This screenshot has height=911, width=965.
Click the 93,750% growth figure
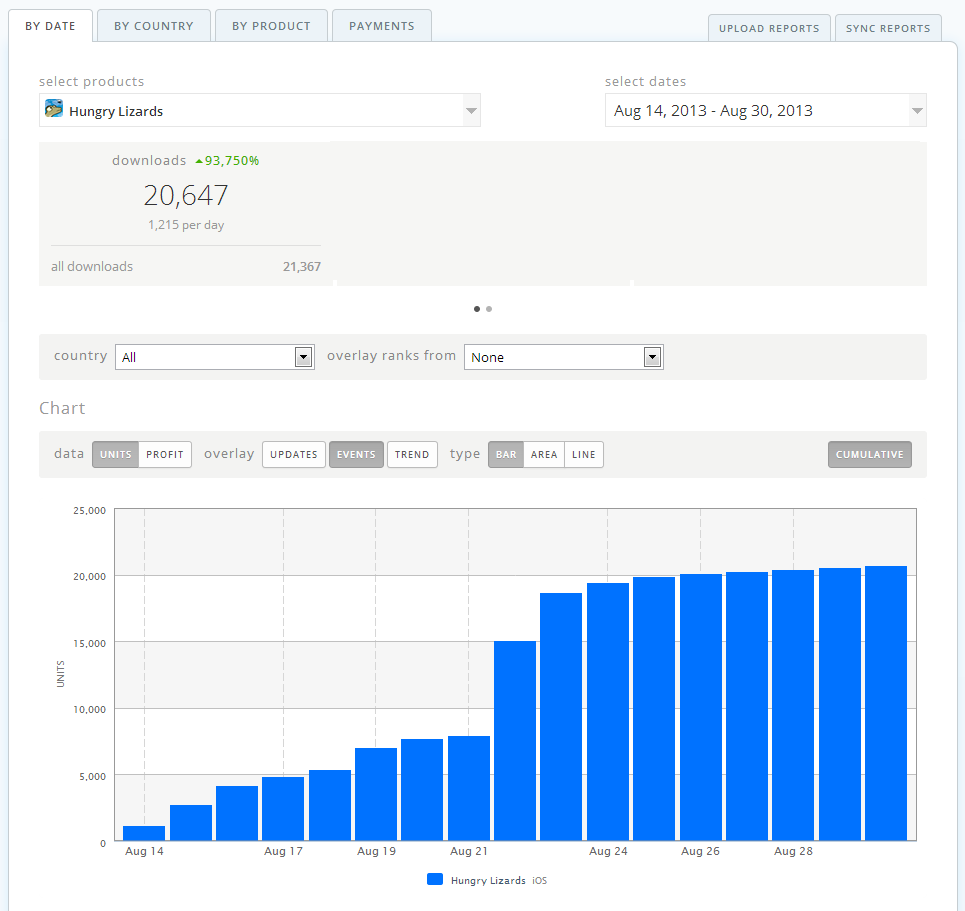(232, 161)
